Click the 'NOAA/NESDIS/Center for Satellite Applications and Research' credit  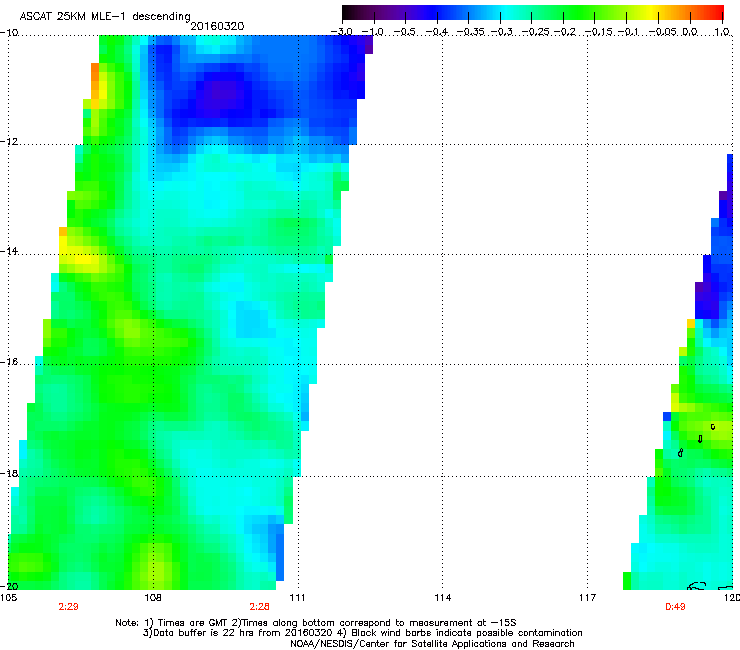pyautogui.click(x=432, y=644)
